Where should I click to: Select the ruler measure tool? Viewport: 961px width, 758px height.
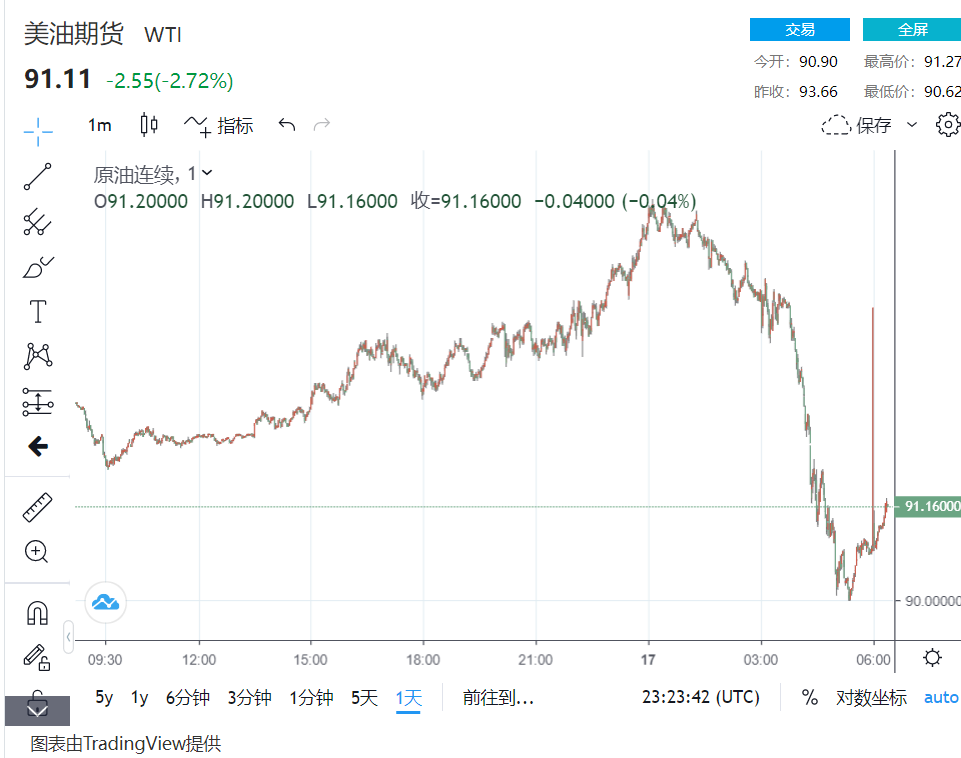coord(37,507)
